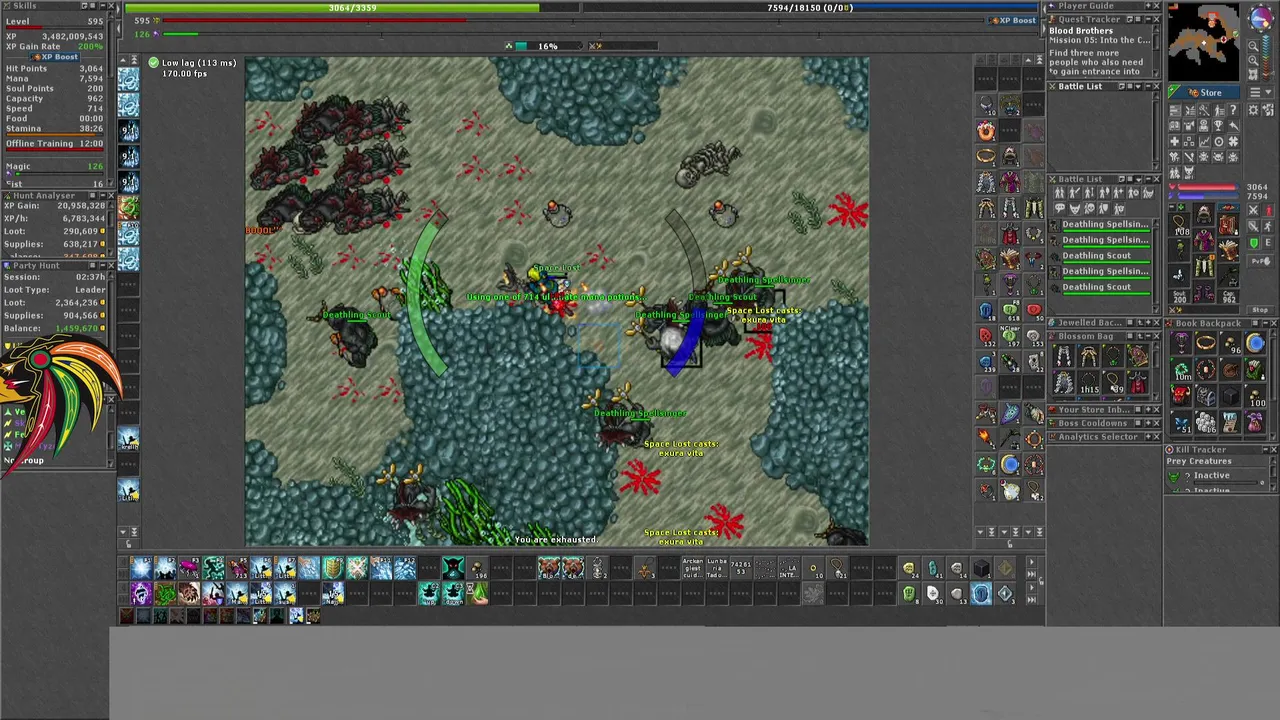Click the helmet equipment slot
This screenshot has height=720, width=1280.
[x=1204, y=214]
